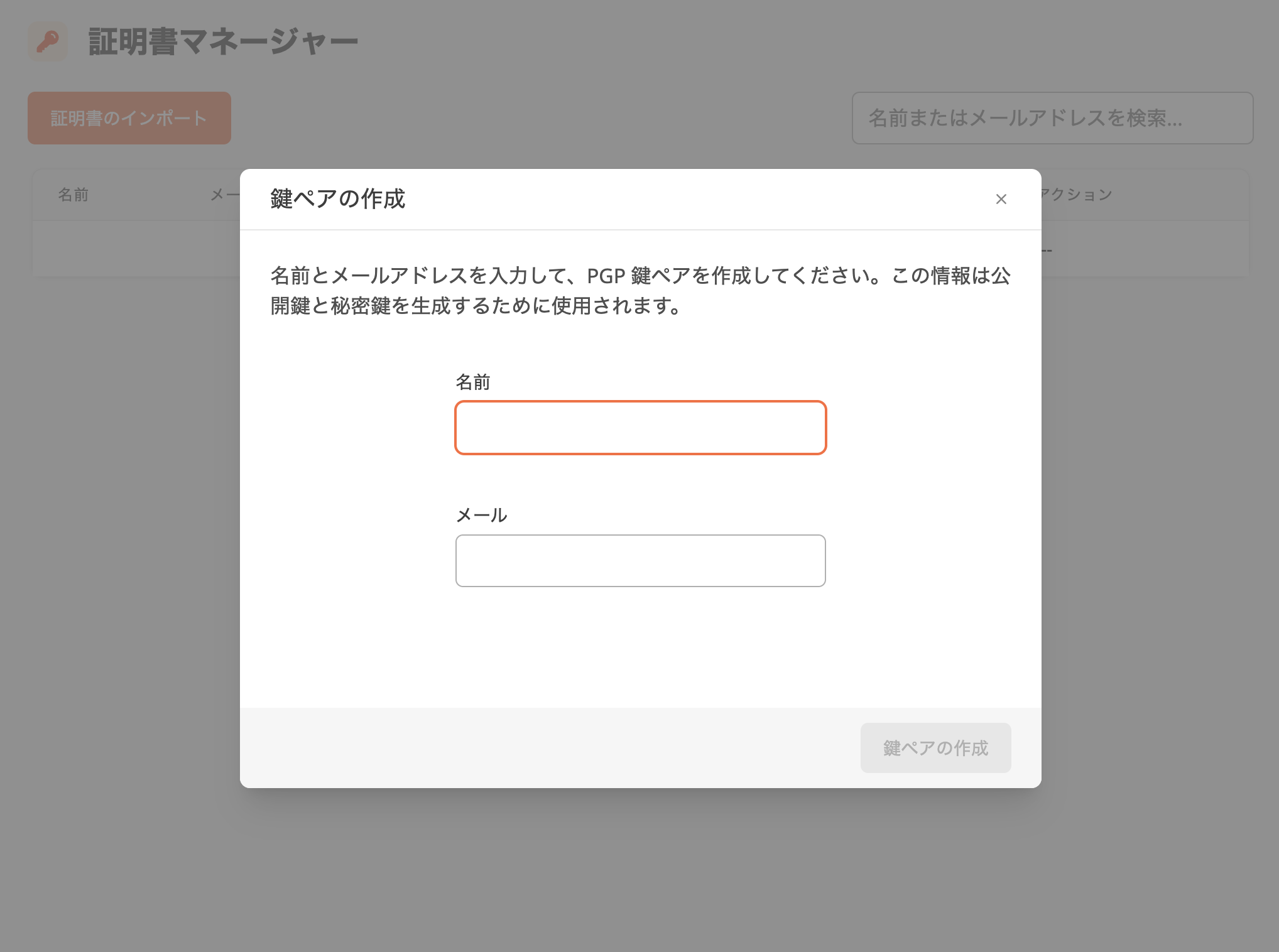Click the PGP key pair description text
Screen dimensions: 1279x952
pyautogui.click(x=640, y=291)
